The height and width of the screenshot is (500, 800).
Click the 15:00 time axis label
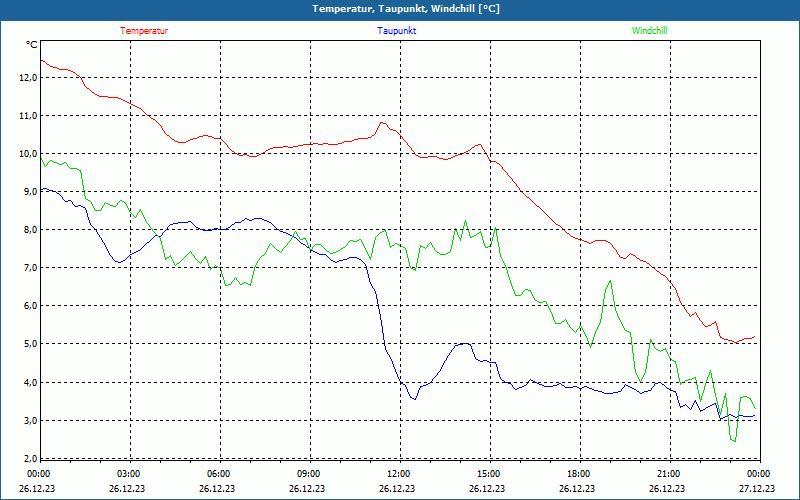[x=488, y=474]
